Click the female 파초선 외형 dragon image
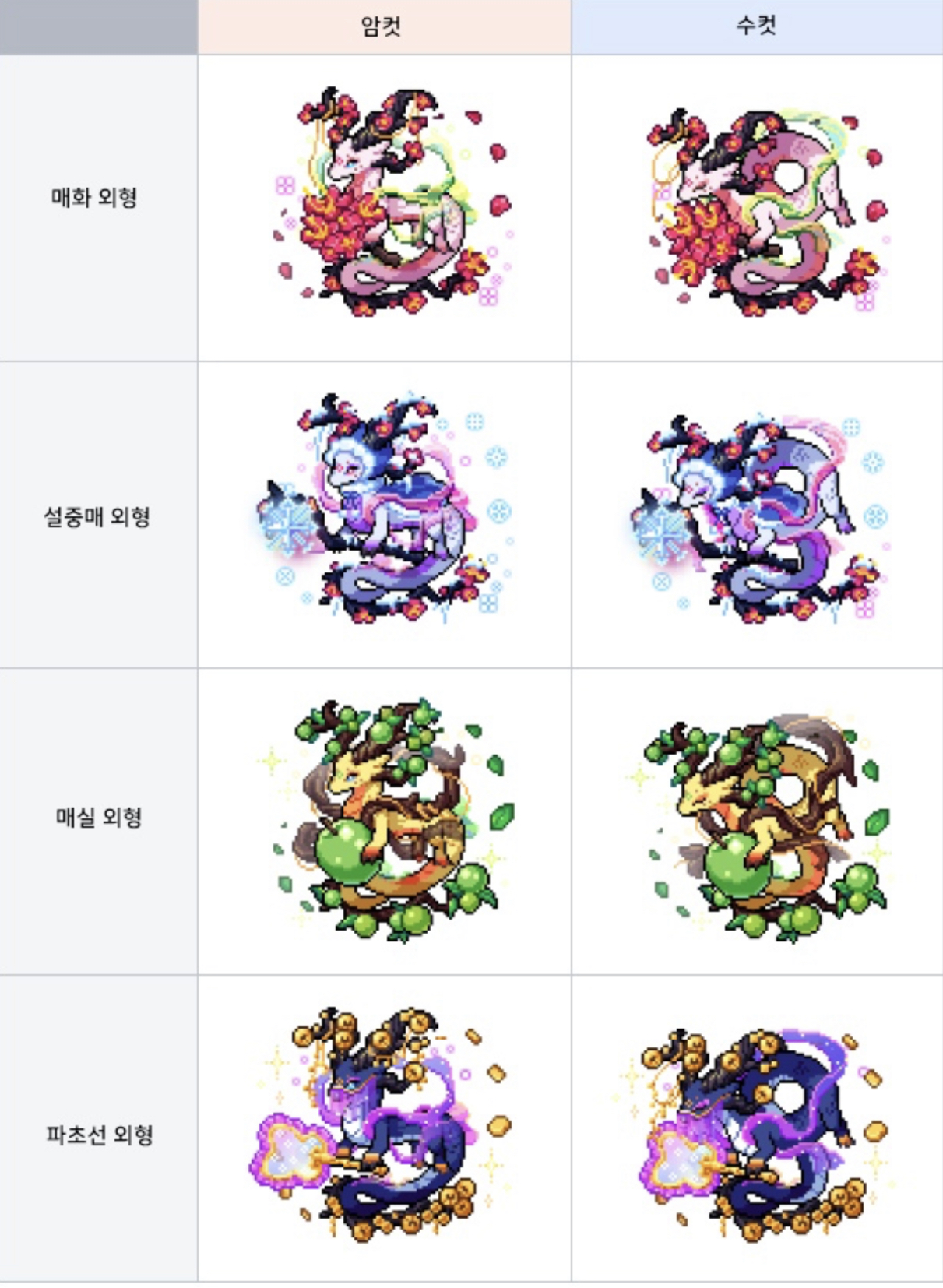 tap(382, 1123)
